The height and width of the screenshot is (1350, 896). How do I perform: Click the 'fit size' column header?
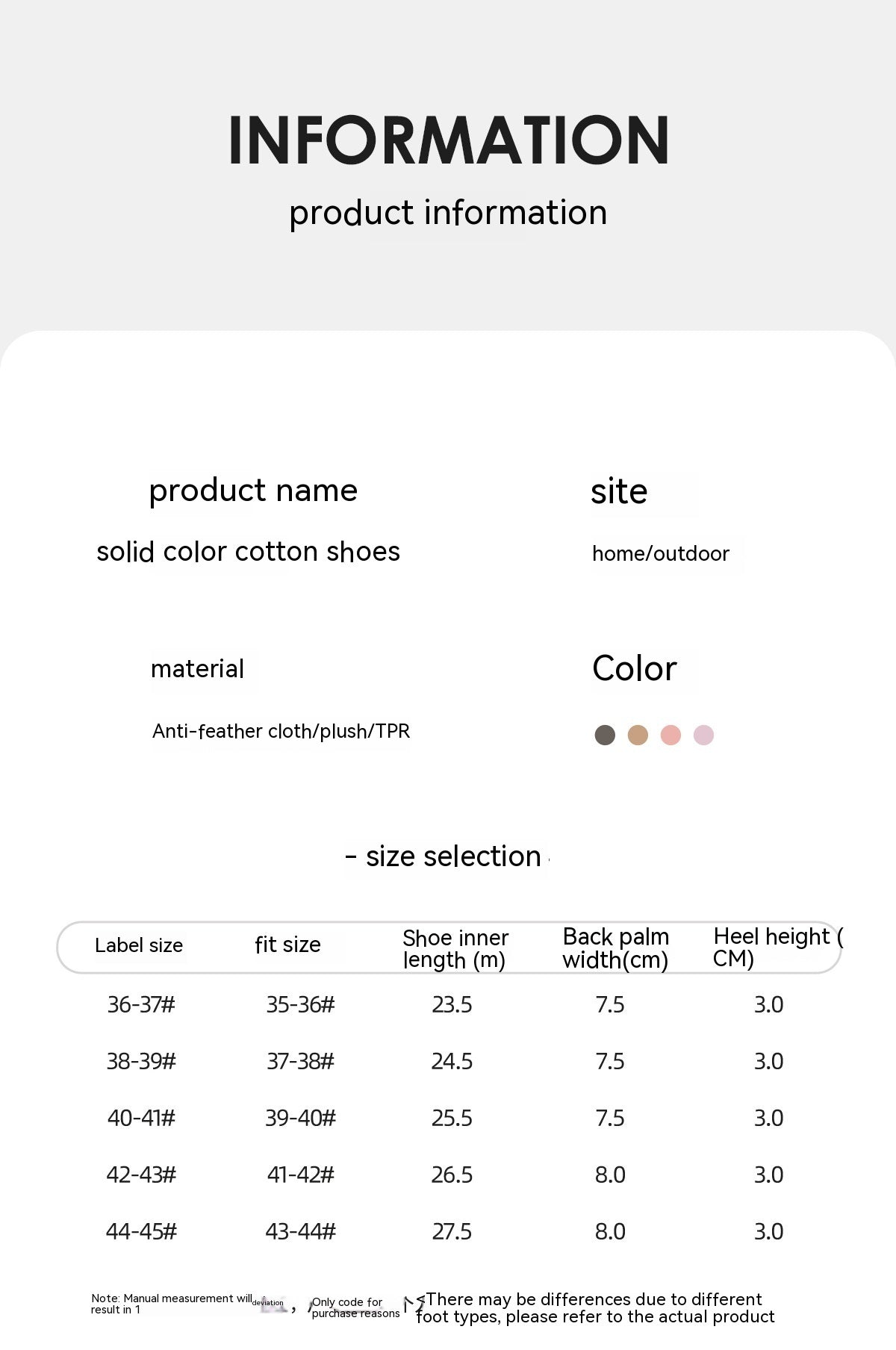point(287,945)
